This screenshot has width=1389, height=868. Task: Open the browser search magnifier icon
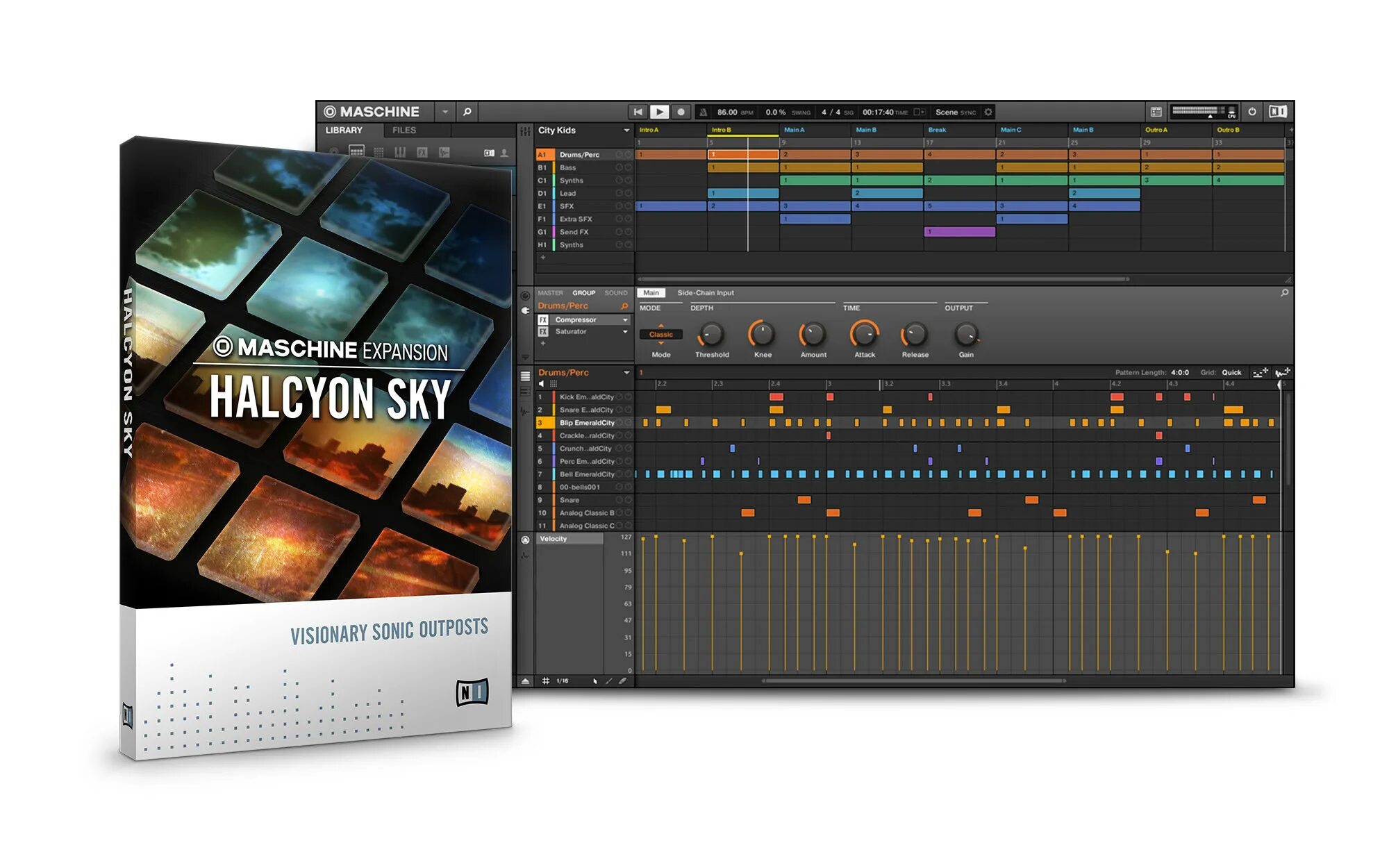coord(467,112)
